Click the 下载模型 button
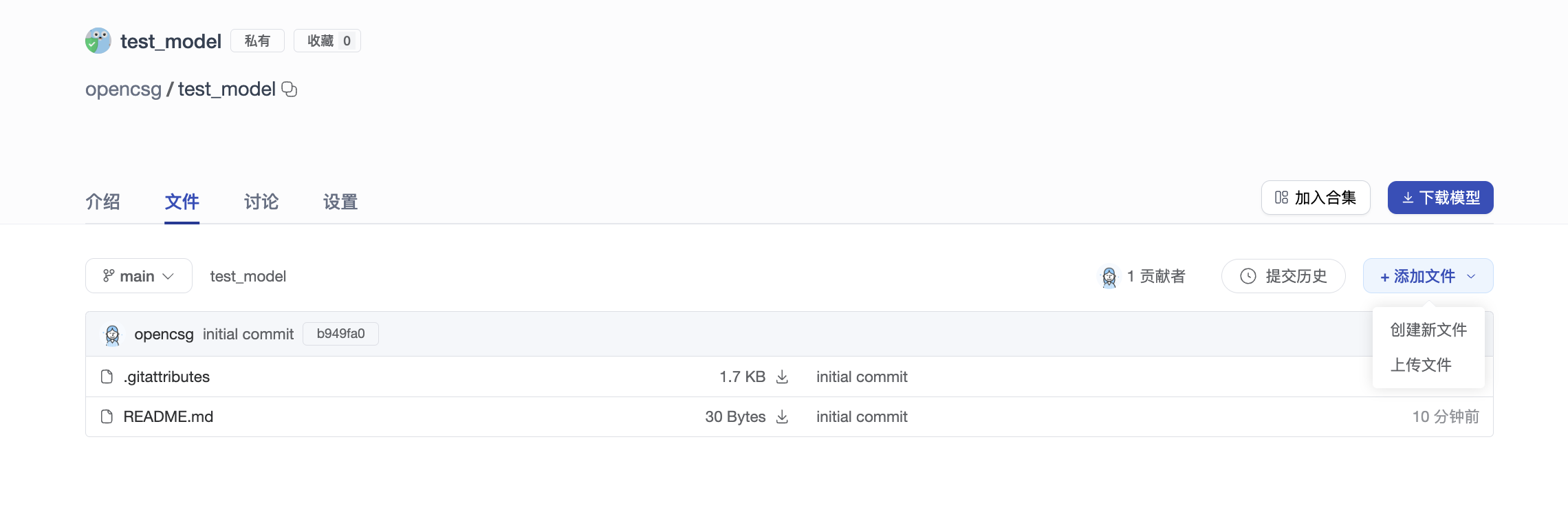Viewport: 1568px width, 508px height. click(x=1440, y=198)
